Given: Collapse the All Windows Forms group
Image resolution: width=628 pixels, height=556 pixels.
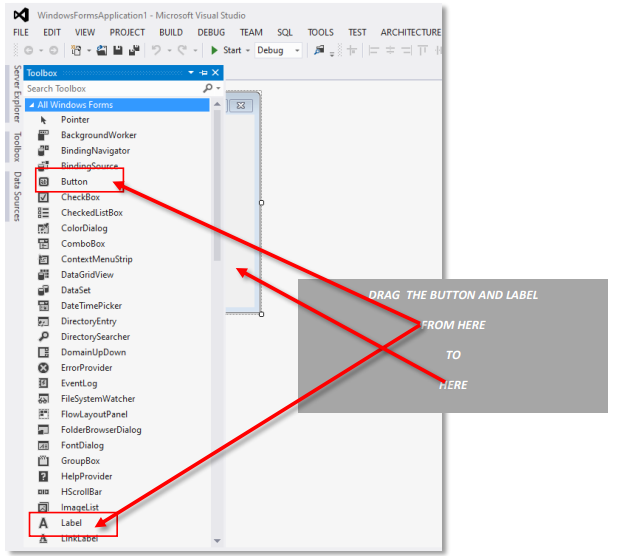Looking at the screenshot, I should pos(32,105).
